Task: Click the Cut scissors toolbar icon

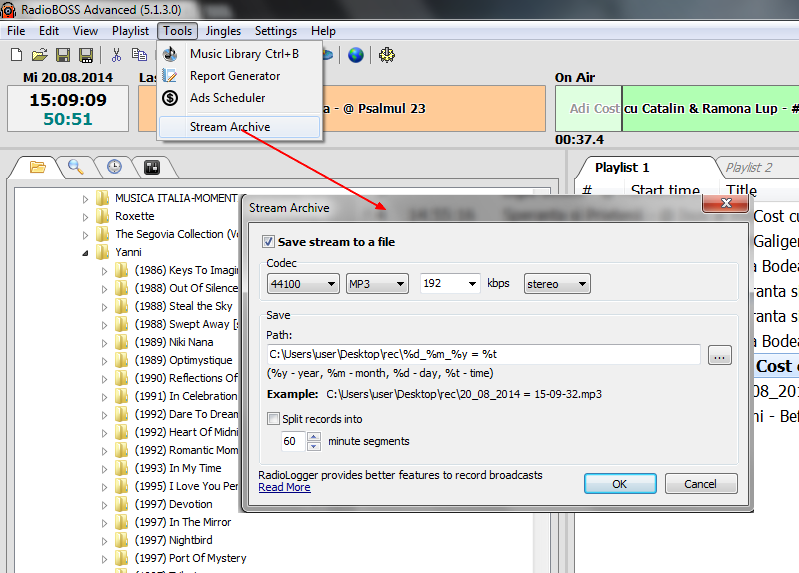Action: [117, 55]
